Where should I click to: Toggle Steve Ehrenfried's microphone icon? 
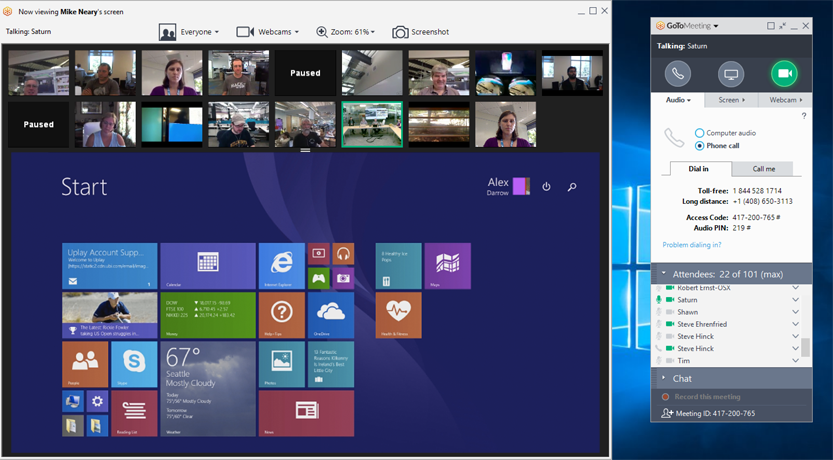(659, 324)
